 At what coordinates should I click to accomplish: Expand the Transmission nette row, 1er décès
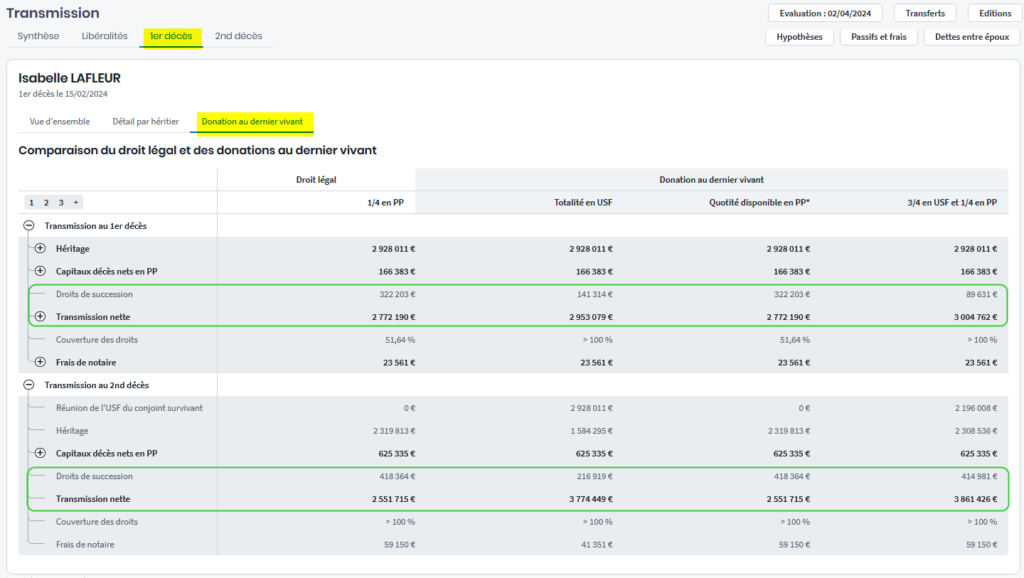point(40,317)
